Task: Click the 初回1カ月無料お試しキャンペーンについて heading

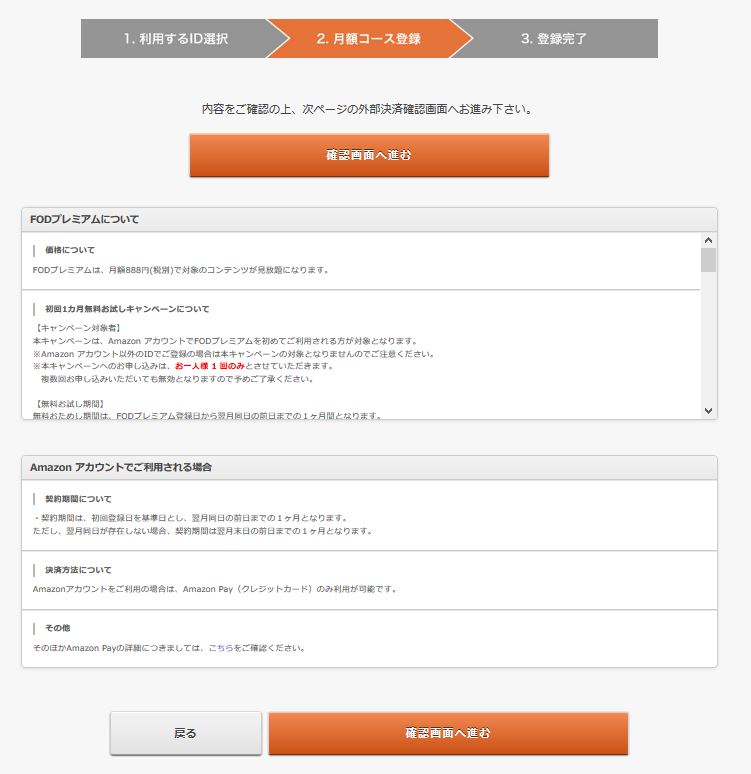Action: (x=127, y=309)
